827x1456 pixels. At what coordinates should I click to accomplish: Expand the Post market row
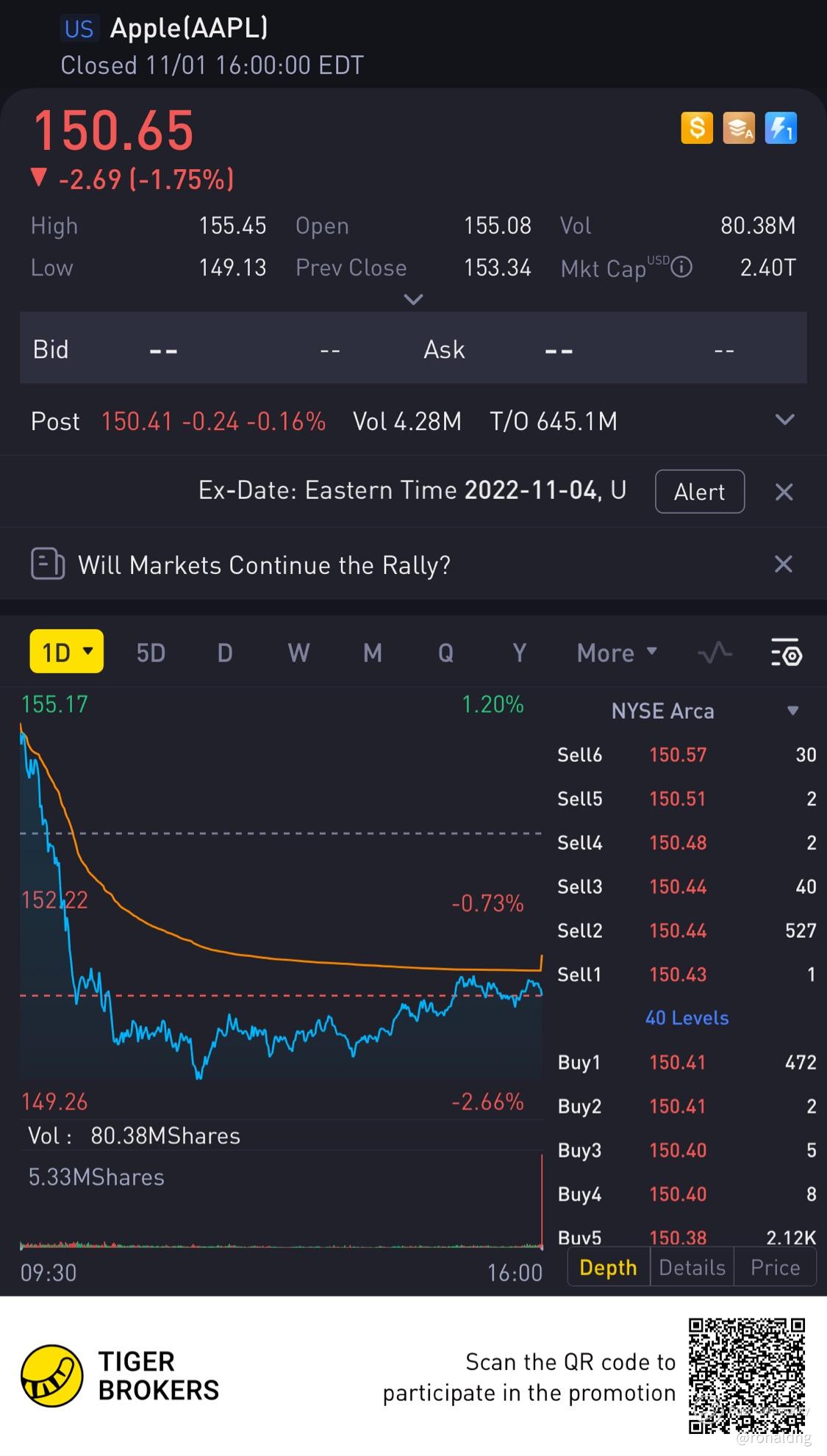click(x=785, y=420)
